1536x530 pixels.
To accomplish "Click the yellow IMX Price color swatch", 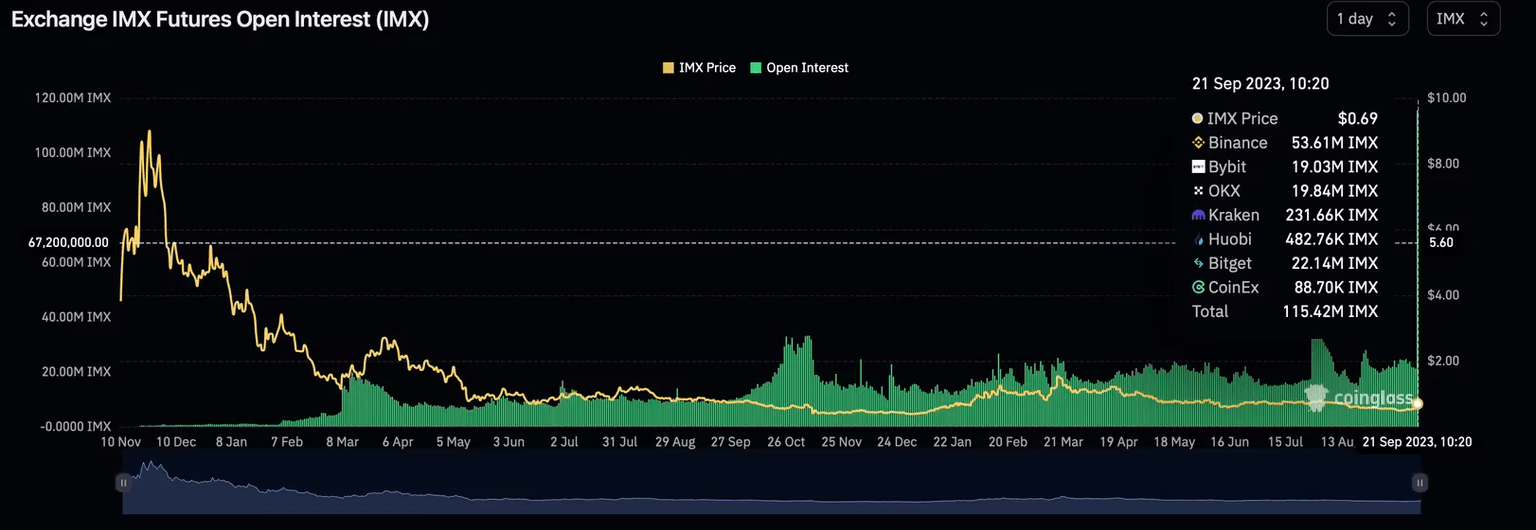I will tap(668, 68).
